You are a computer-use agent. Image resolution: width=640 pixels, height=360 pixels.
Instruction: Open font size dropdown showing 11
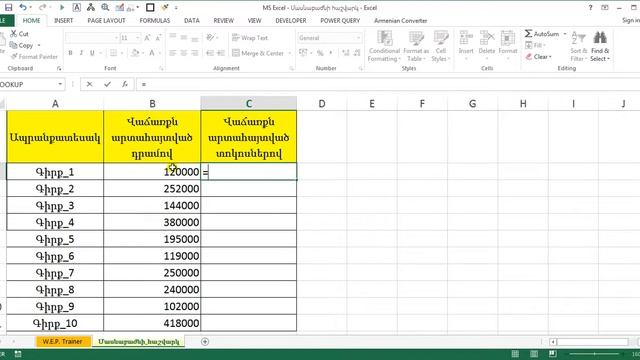(138, 38)
